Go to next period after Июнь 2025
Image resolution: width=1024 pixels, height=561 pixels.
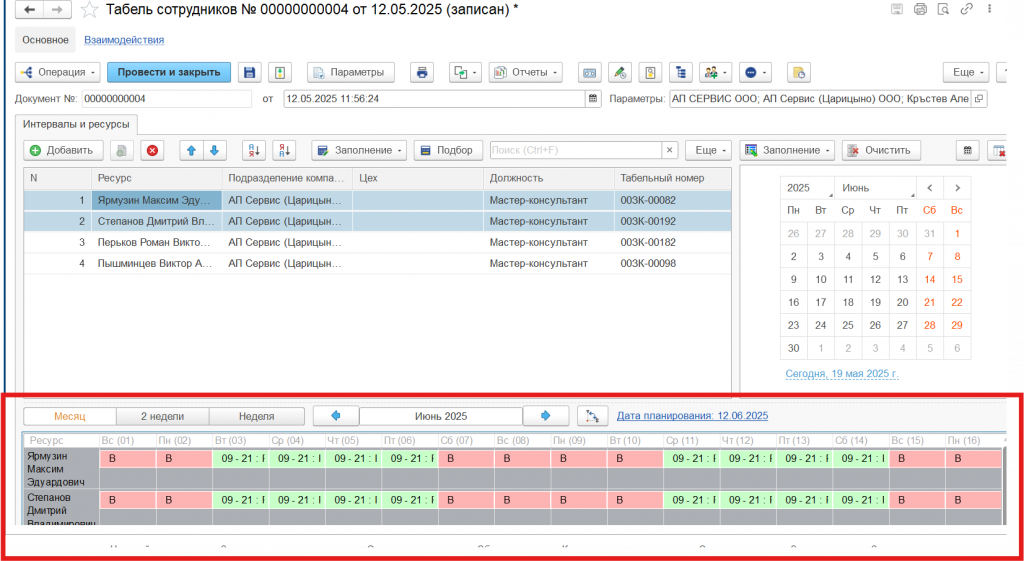[546, 415]
